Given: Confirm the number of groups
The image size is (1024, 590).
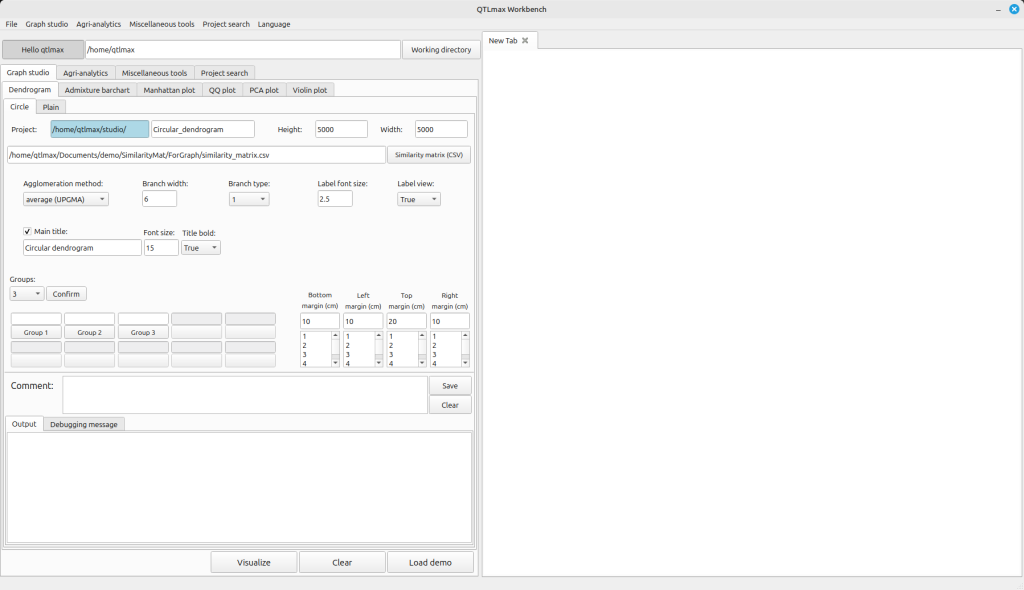Looking at the screenshot, I should pos(66,294).
